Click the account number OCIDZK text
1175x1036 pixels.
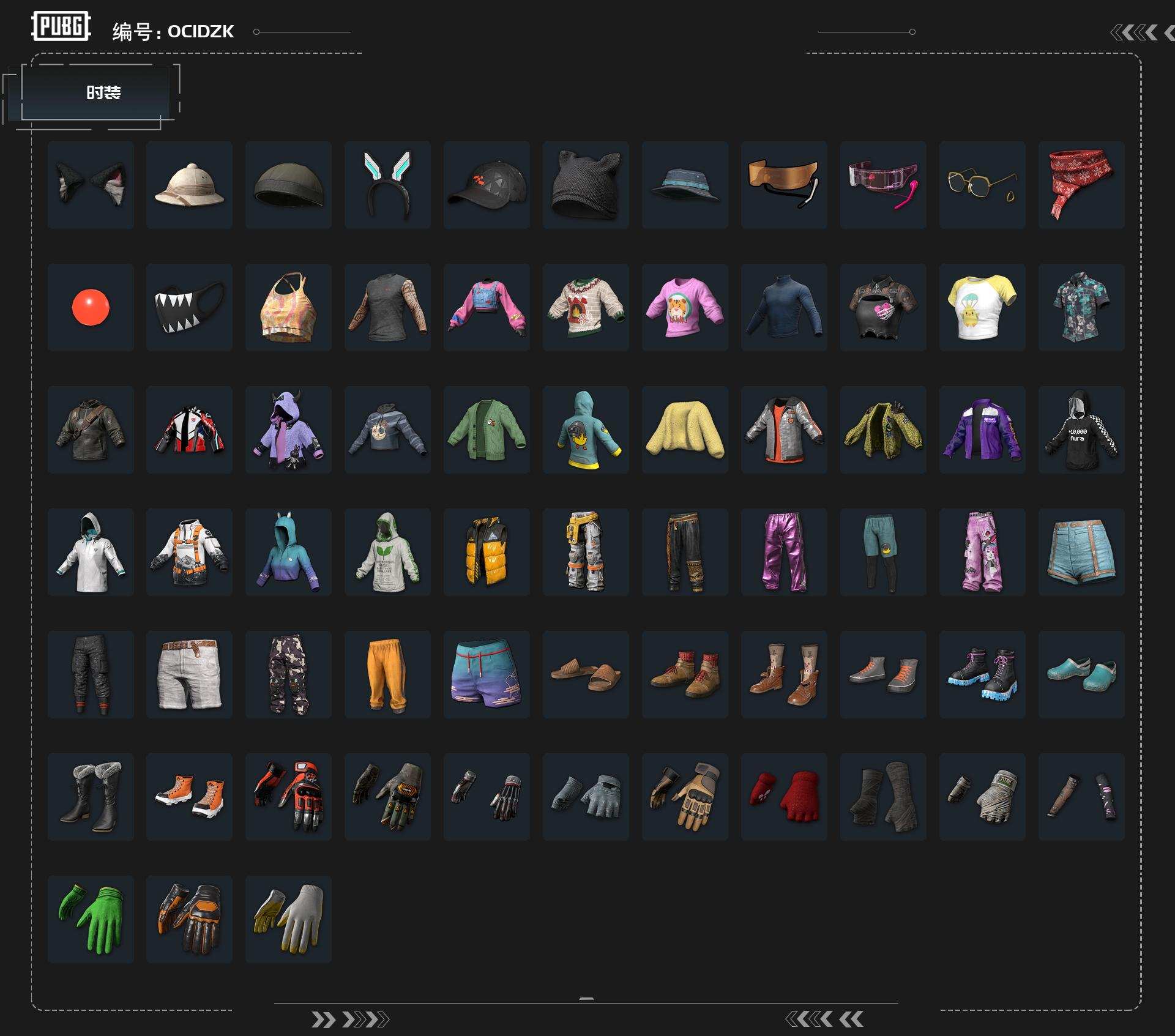pos(201,32)
